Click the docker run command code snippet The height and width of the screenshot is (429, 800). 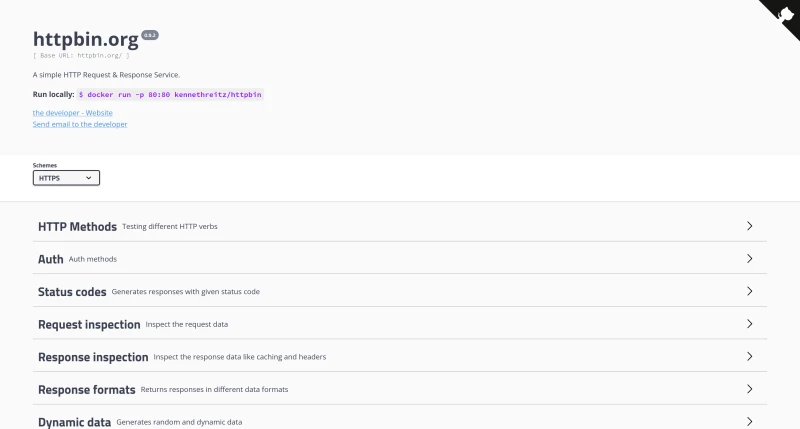(170, 94)
